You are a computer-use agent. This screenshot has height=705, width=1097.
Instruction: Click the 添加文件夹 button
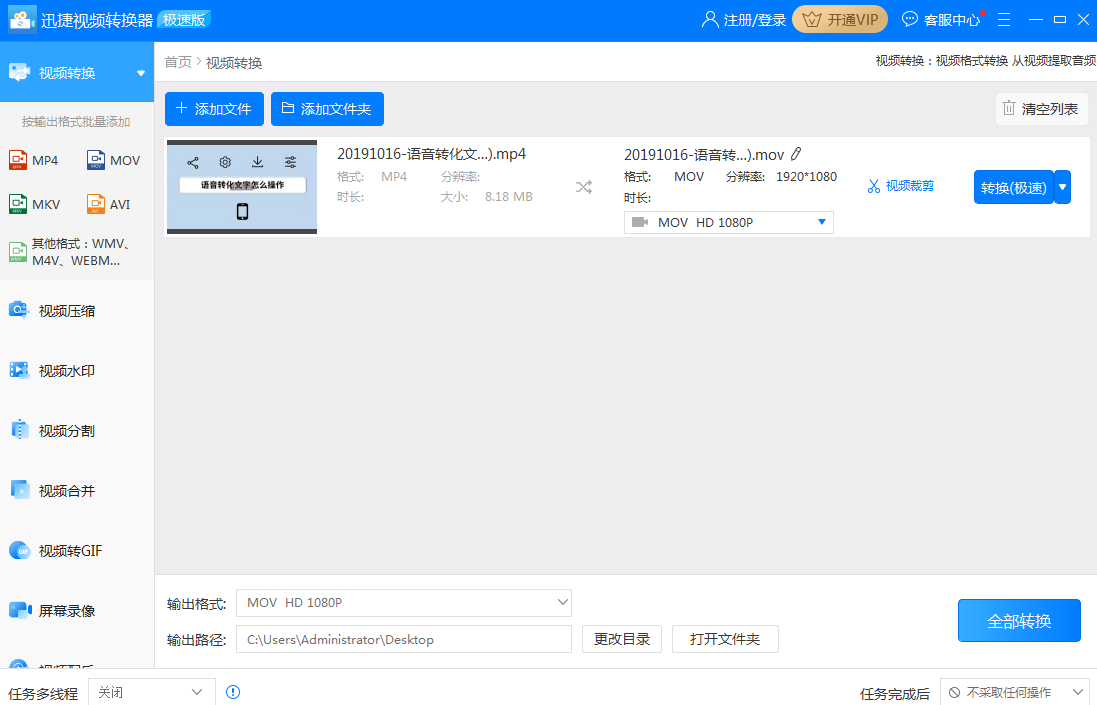coord(327,109)
